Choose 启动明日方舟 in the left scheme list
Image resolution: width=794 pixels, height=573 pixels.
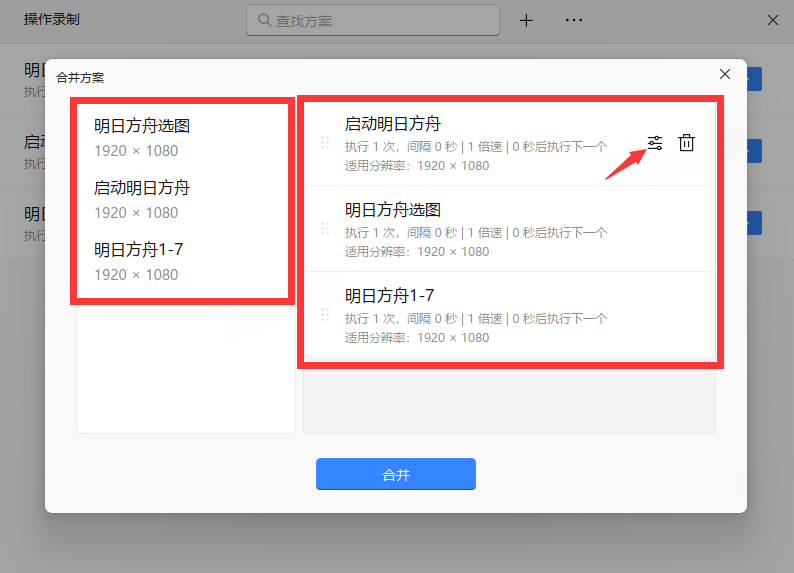142,199
